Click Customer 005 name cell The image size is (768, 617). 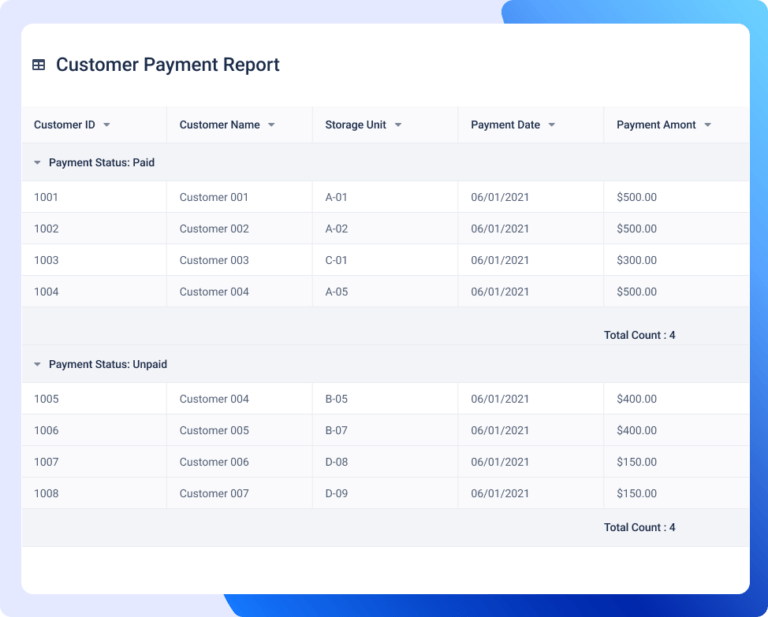[240, 430]
